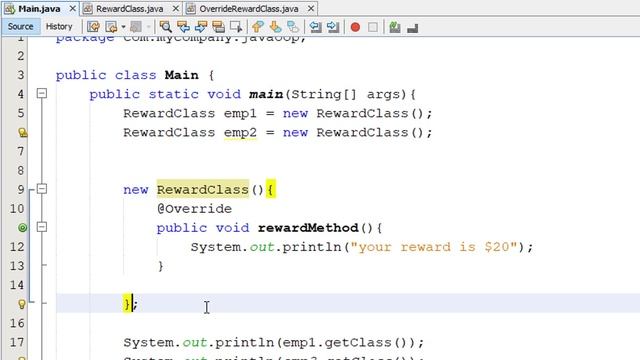Click line number 12 in the gutter
This screenshot has height=360, width=640.
pos(17,247)
